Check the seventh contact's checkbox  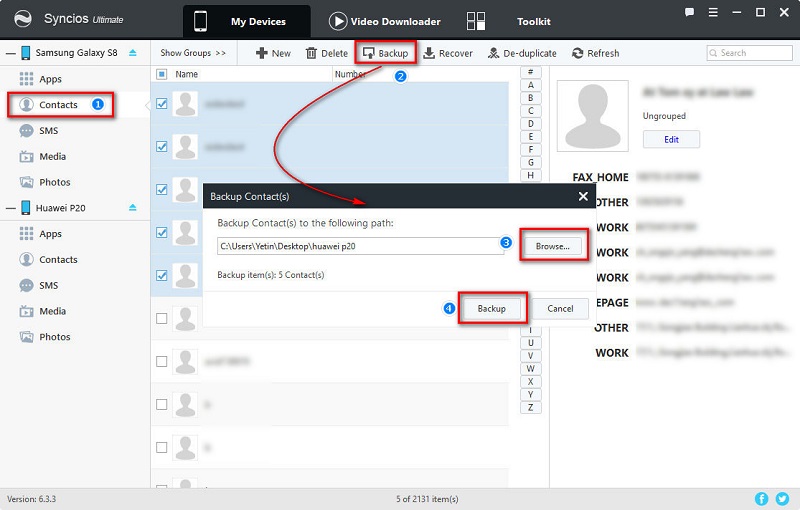pos(162,362)
